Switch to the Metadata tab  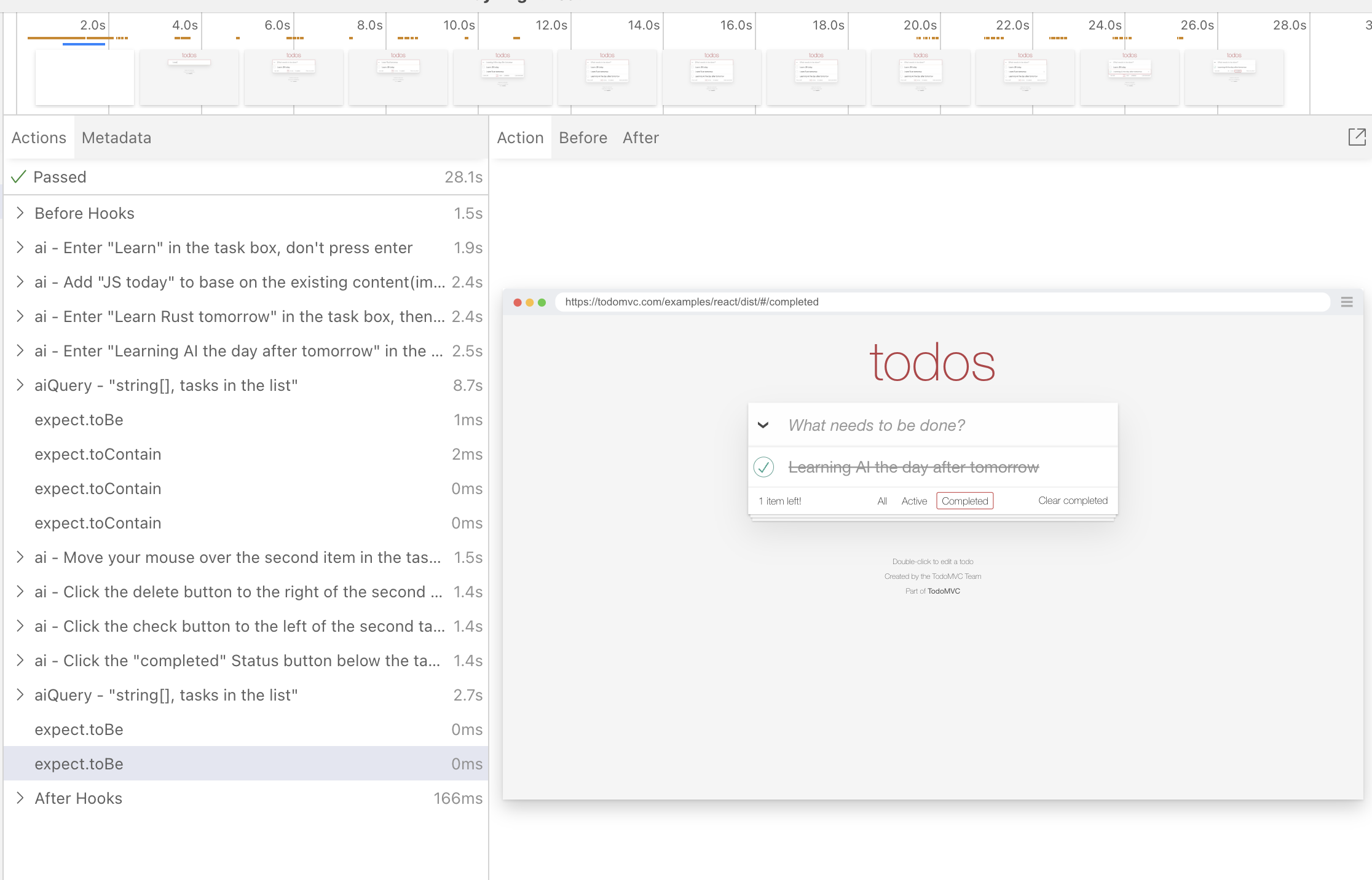point(116,138)
